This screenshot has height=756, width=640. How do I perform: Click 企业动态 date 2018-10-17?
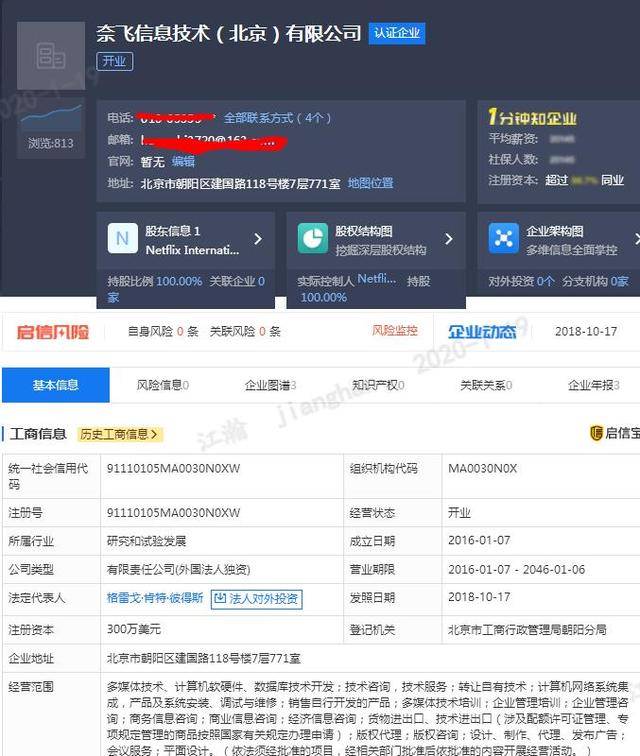(586, 332)
